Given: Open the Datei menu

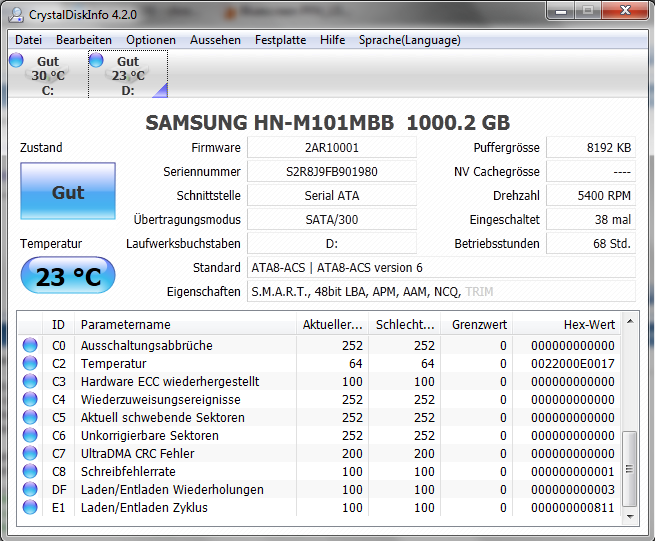Looking at the screenshot, I should coord(28,40).
